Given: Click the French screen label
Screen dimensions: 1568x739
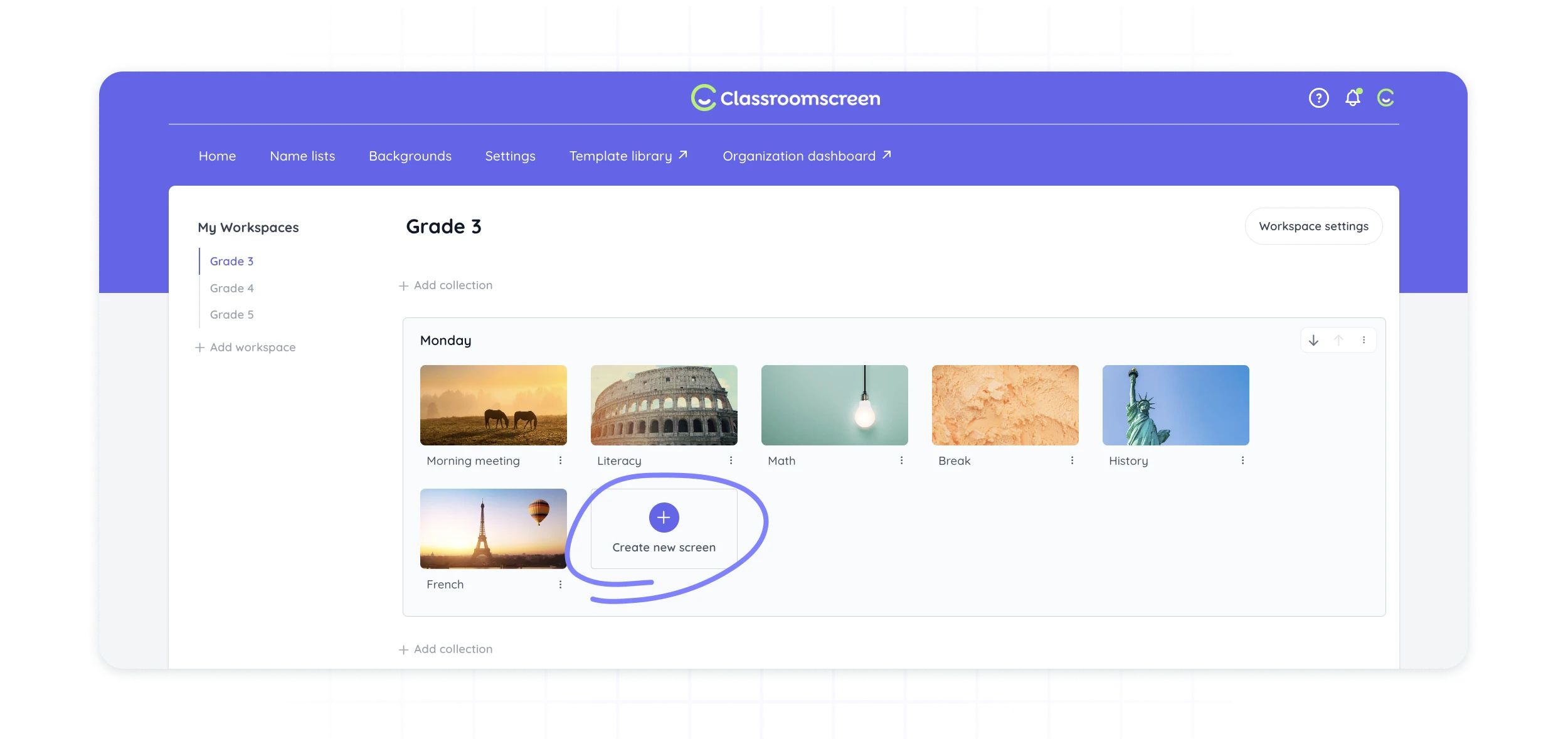Looking at the screenshot, I should (x=445, y=585).
